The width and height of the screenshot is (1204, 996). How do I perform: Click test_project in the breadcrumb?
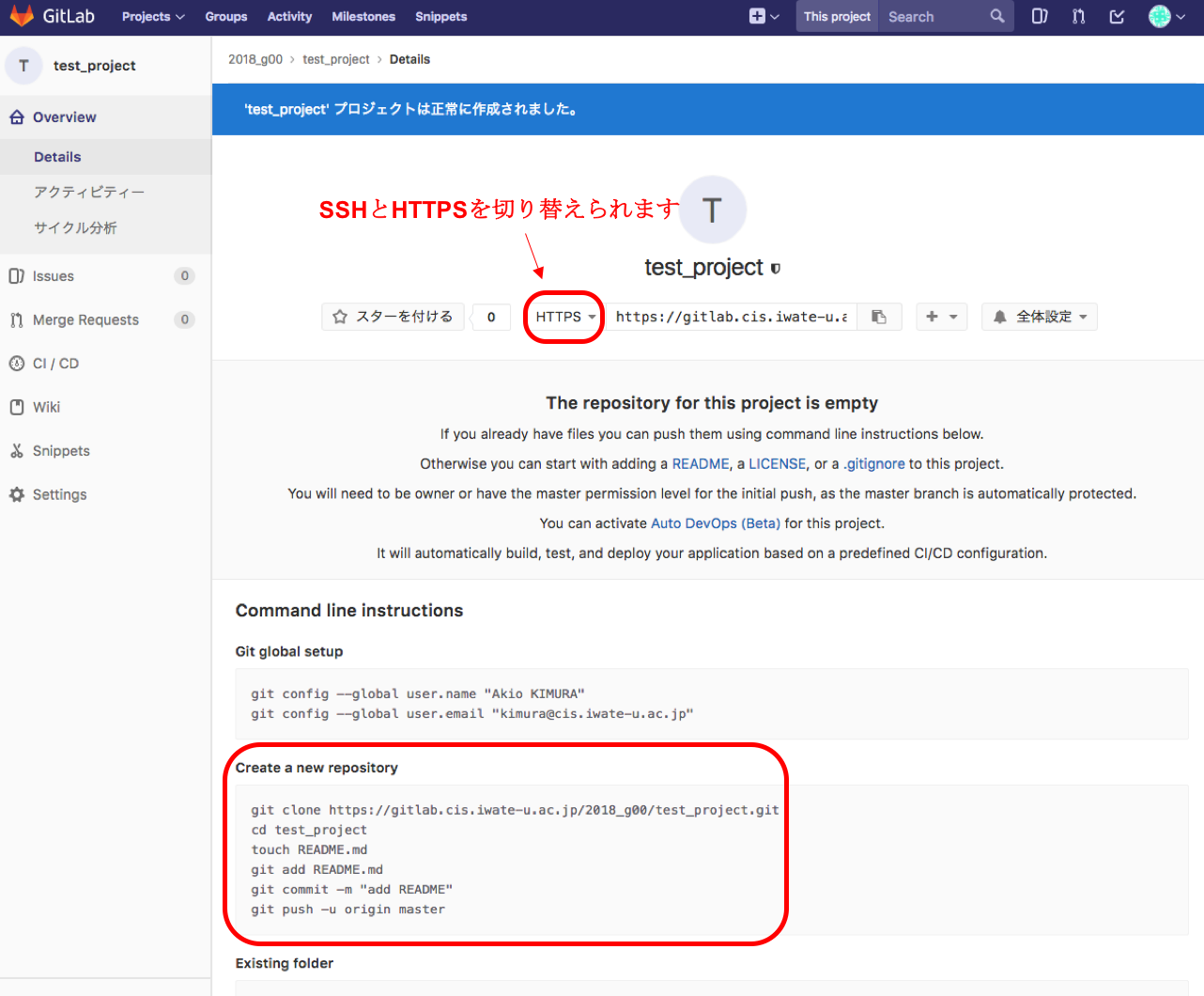point(336,59)
